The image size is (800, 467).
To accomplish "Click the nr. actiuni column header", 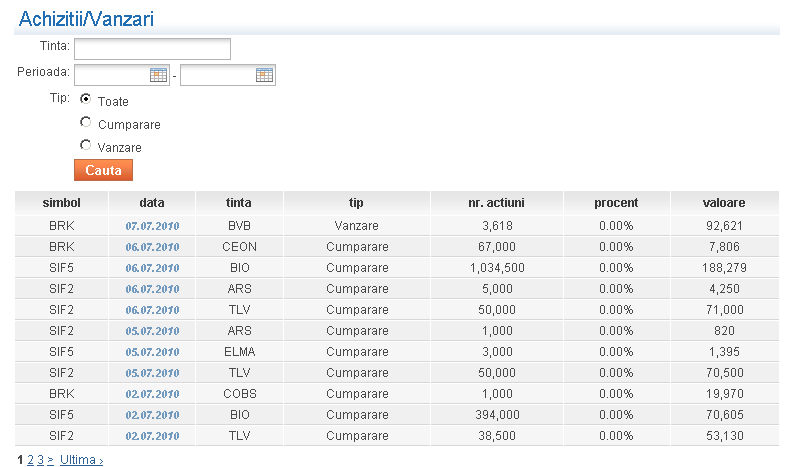I will pyautogui.click(x=496, y=203).
